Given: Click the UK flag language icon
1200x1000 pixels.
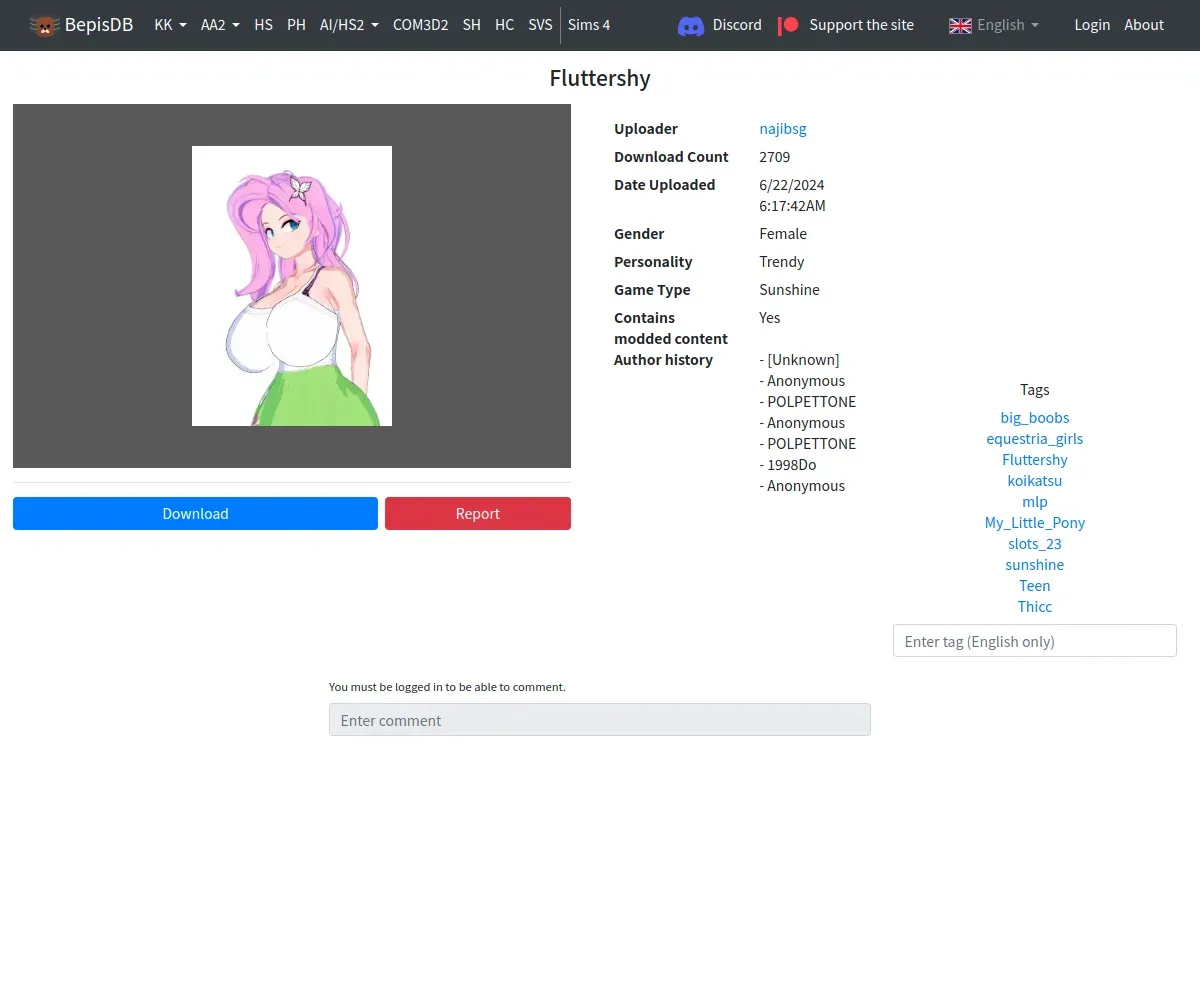Looking at the screenshot, I should pos(960,25).
